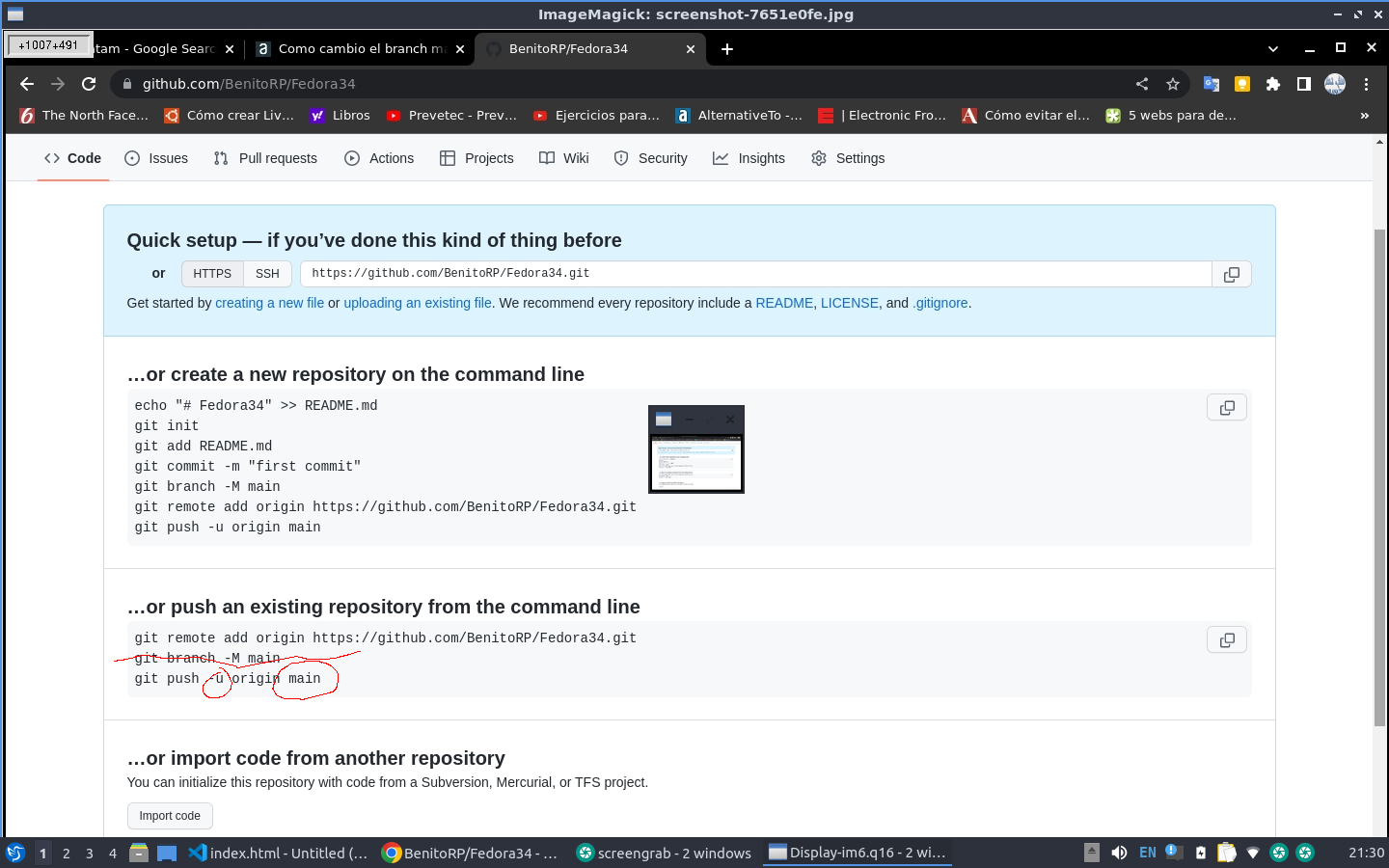This screenshot has height=868, width=1389.
Task: Select the SSH clone protocol
Action: click(267, 274)
